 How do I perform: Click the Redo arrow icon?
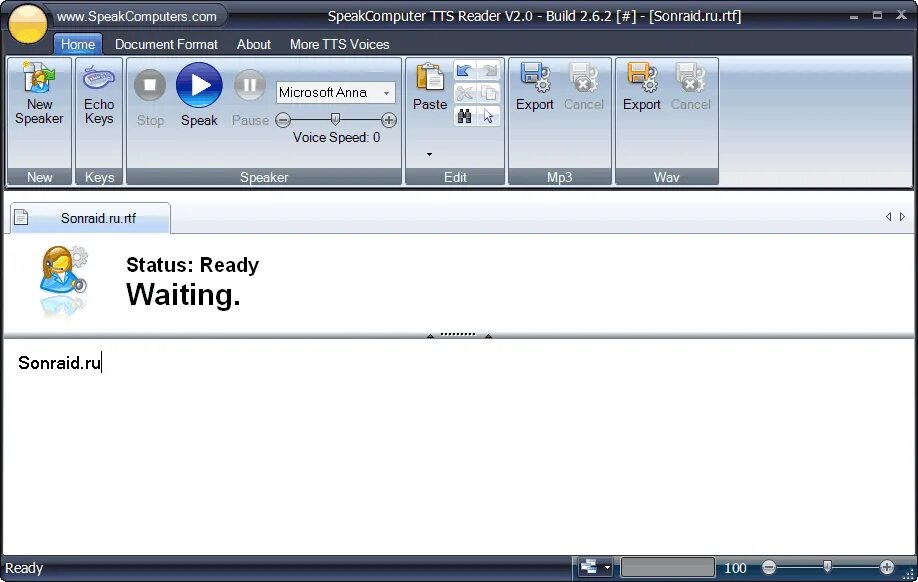tap(489, 71)
